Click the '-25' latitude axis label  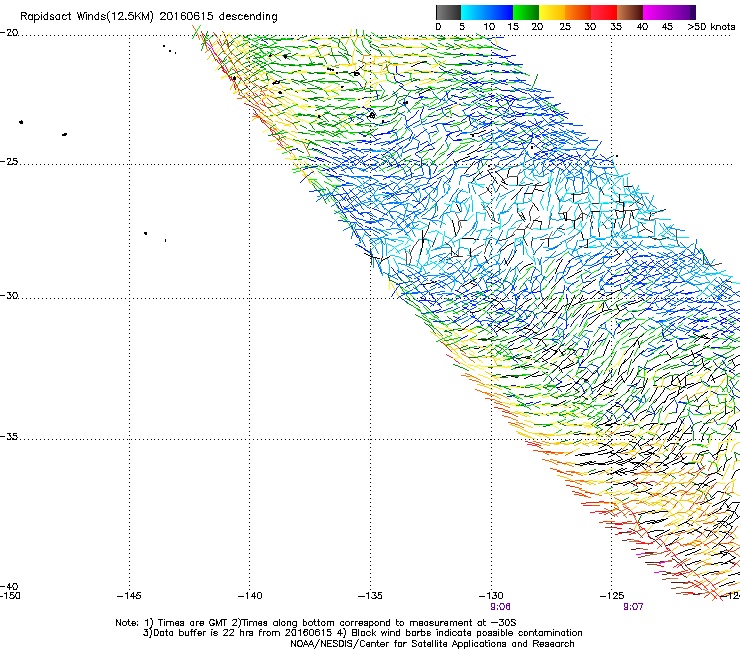pyautogui.click(x=9, y=162)
